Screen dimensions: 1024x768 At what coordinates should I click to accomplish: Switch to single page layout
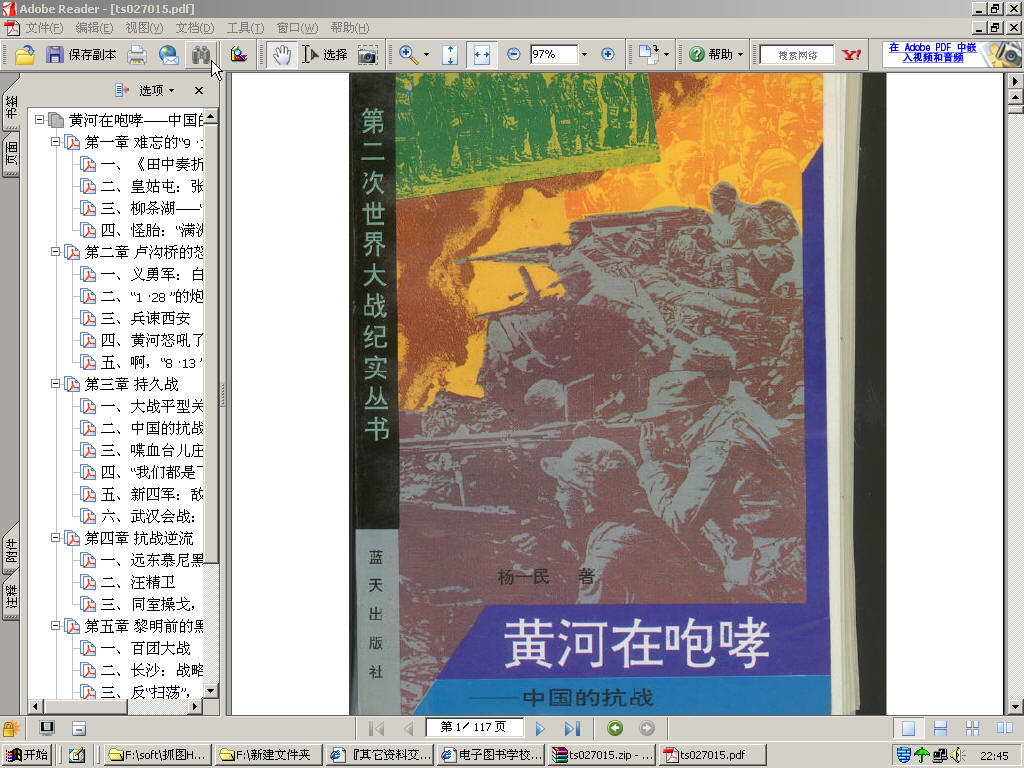pyautogui.click(x=908, y=728)
